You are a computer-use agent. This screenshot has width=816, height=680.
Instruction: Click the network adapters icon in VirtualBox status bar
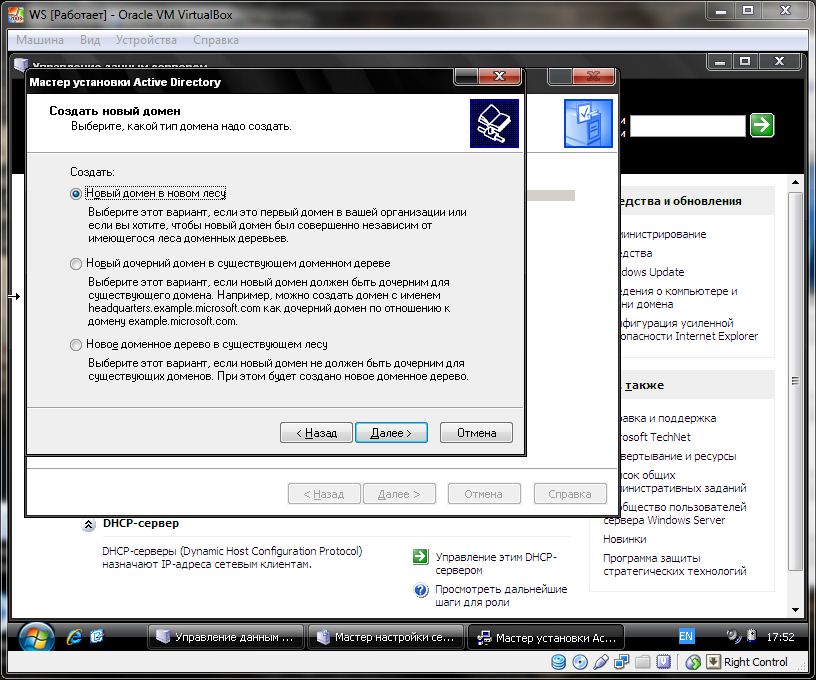621,662
